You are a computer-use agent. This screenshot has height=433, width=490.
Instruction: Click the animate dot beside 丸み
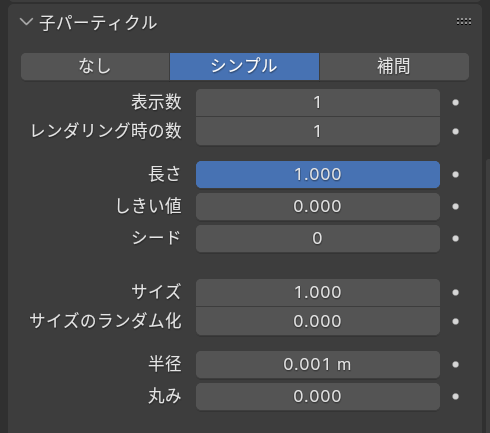click(455, 396)
